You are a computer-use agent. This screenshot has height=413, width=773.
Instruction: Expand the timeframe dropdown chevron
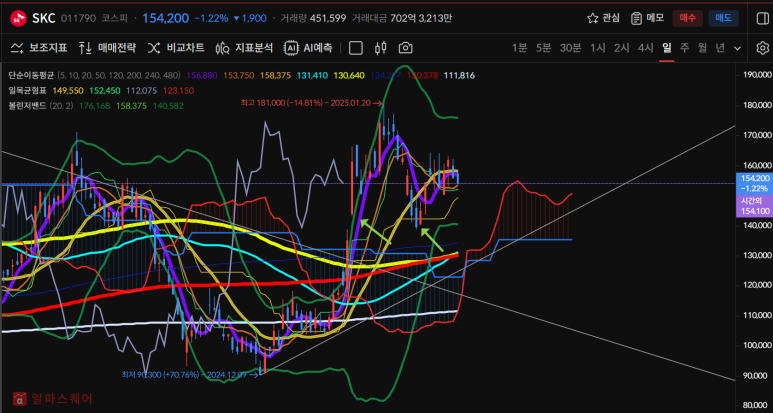click(x=738, y=48)
